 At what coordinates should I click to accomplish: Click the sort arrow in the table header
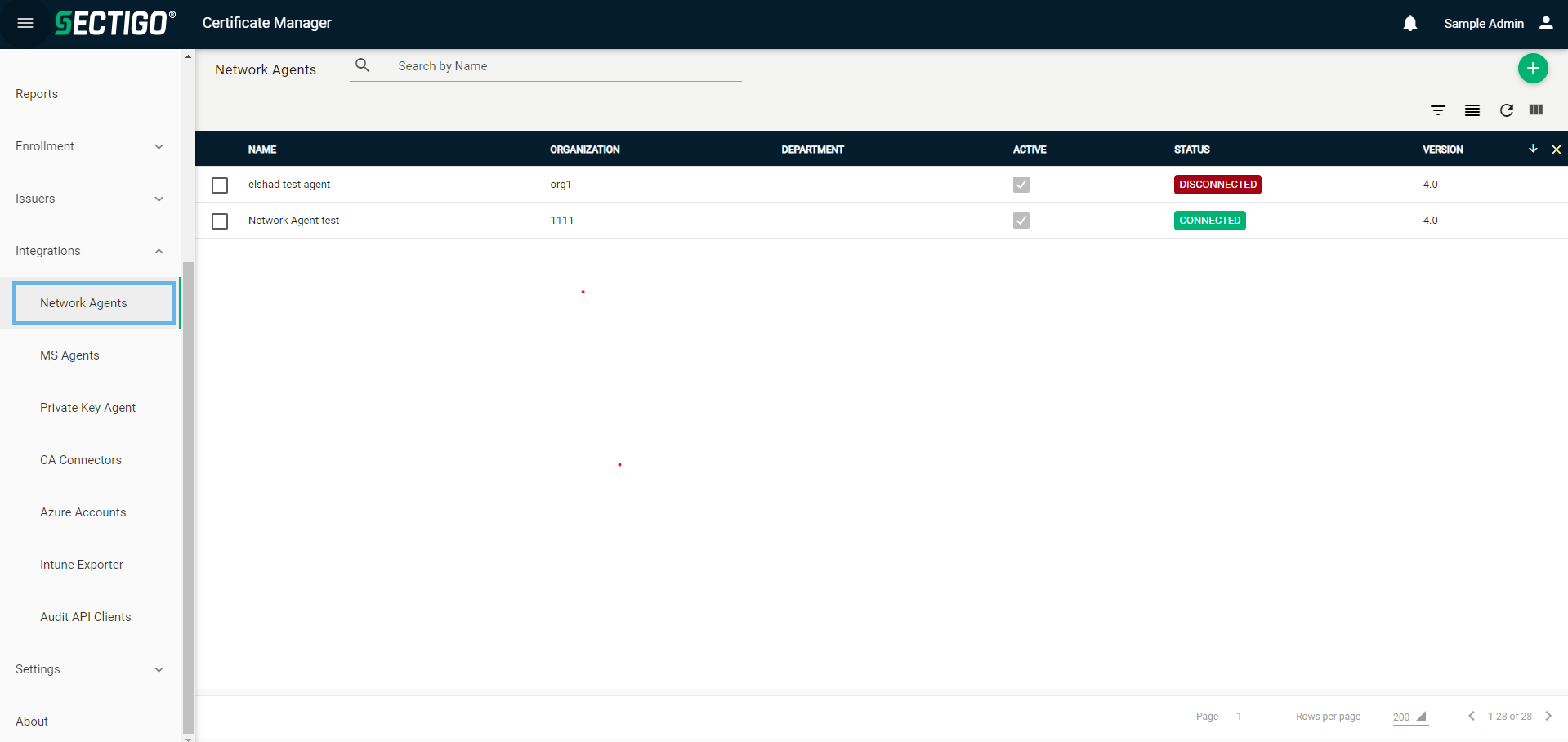(1533, 149)
